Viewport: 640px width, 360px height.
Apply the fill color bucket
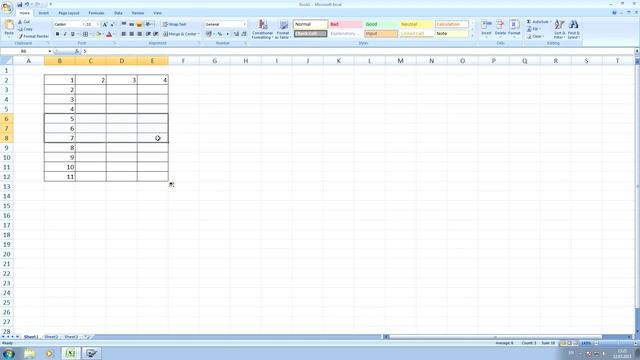point(98,34)
